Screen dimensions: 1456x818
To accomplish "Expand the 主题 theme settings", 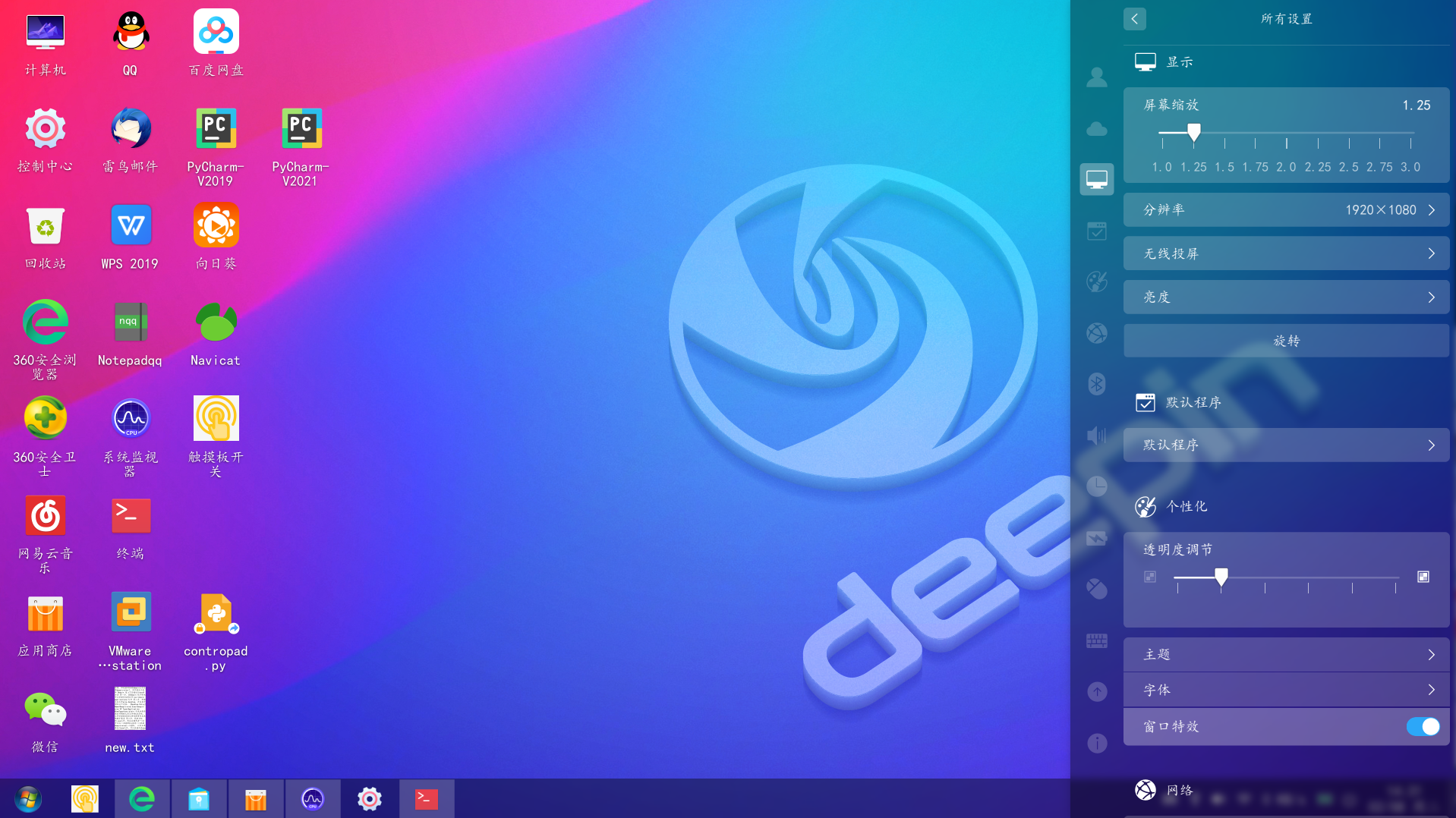I will tap(1285, 654).
